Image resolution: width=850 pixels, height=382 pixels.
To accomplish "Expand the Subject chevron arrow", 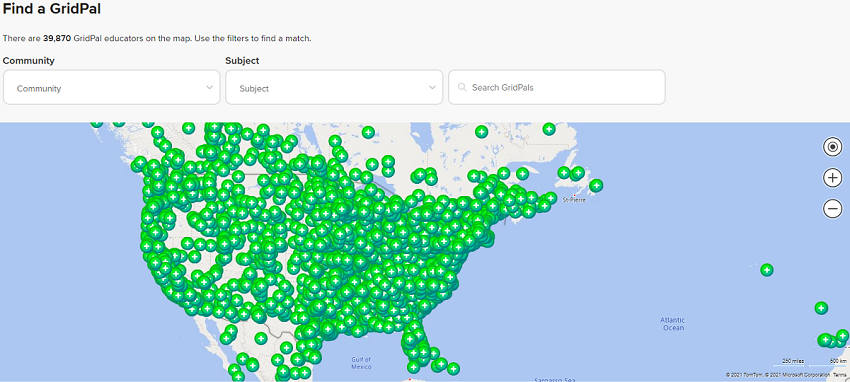I will pos(432,87).
